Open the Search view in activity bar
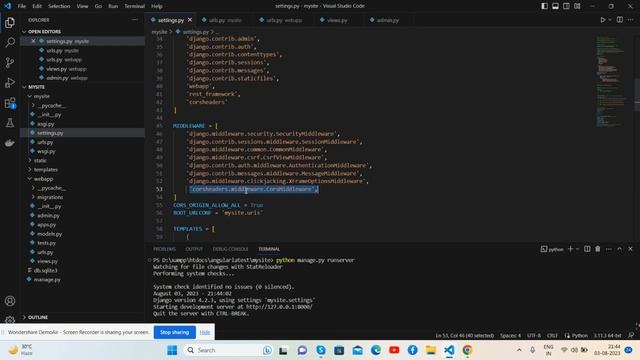The height and width of the screenshot is (360, 640). click(10, 42)
